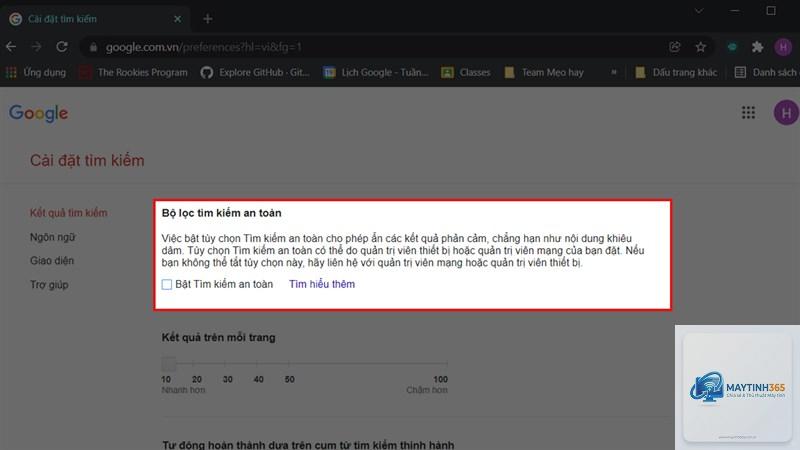This screenshot has height=450, width=800.
Task: Go back to previous page
Action: [11, 47]
